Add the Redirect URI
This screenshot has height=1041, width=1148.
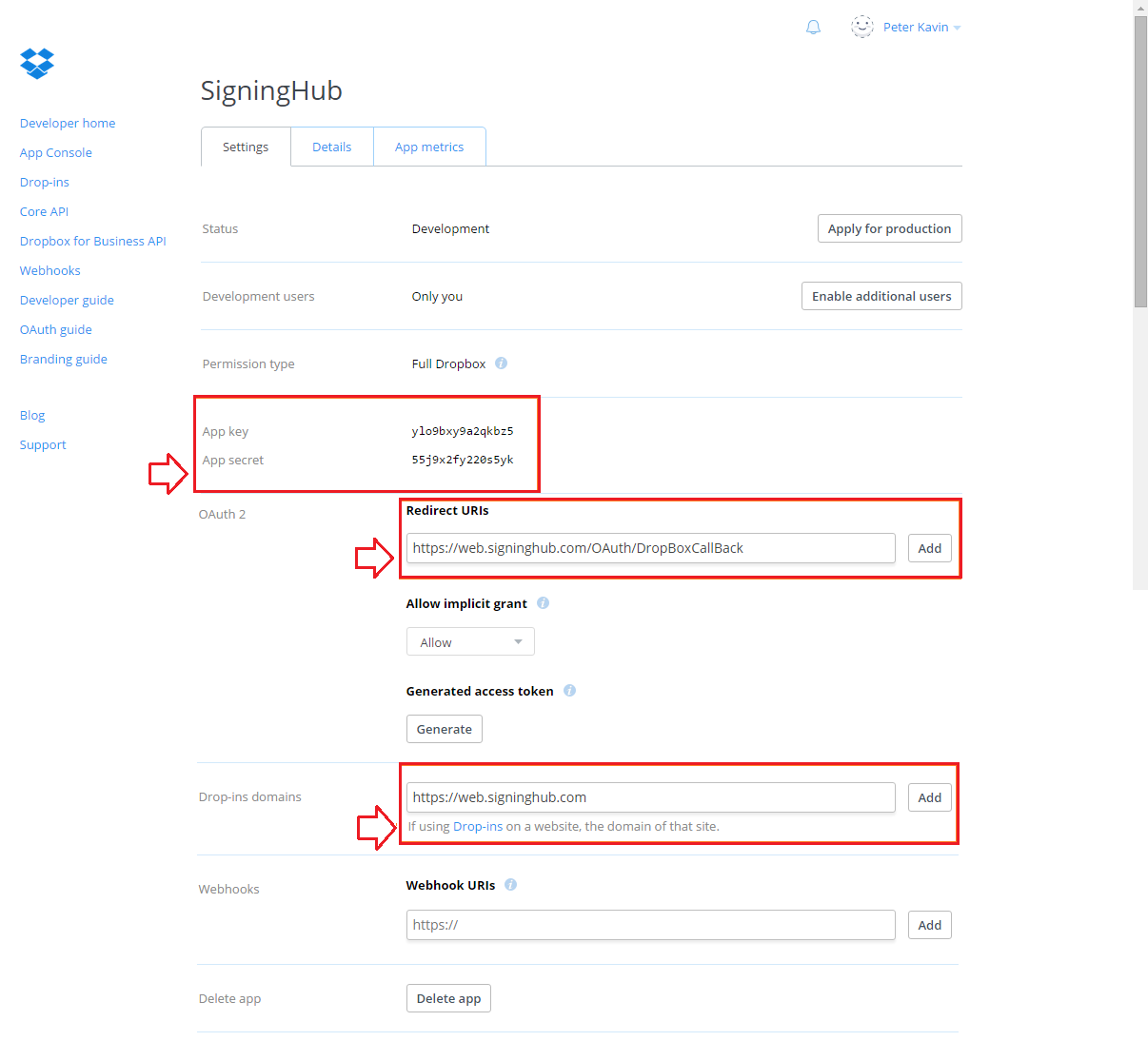tap(930, 548)
